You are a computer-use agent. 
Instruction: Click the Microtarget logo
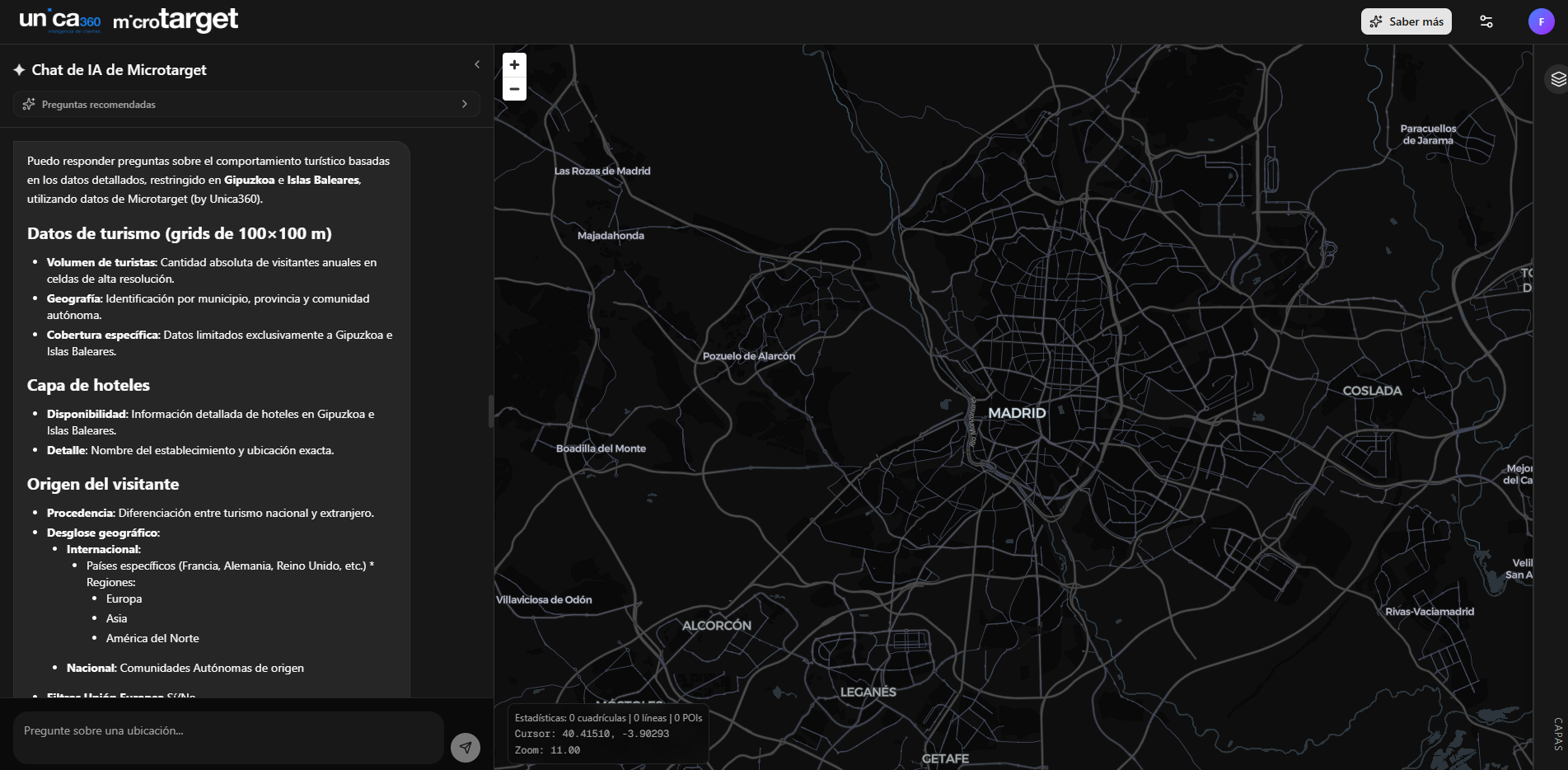point(176,21)
